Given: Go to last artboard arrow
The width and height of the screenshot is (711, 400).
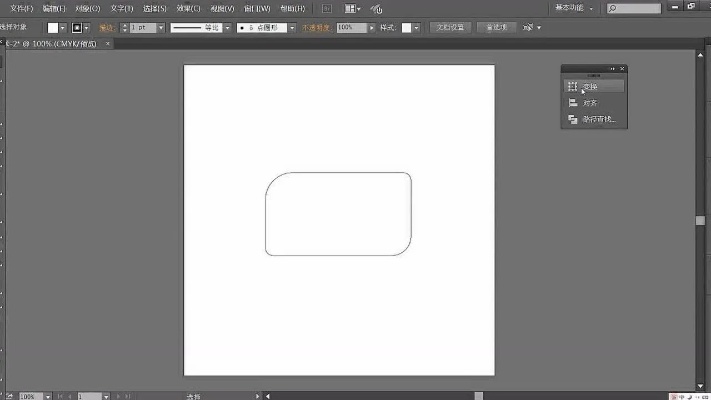Looking at the screenshot, I should [128, 396].
